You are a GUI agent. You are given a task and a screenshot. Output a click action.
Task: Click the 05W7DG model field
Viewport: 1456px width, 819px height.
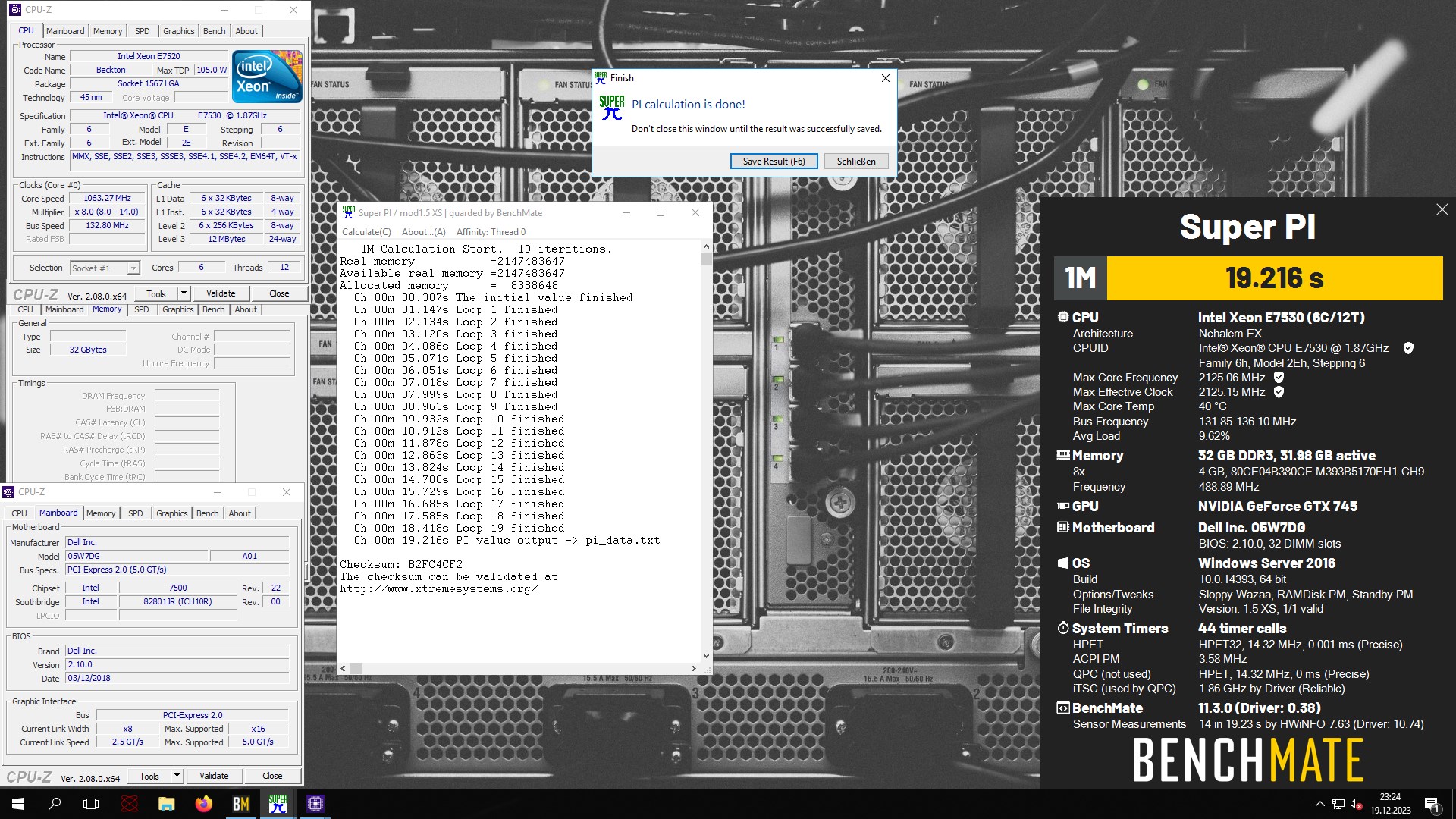[136, 556]
